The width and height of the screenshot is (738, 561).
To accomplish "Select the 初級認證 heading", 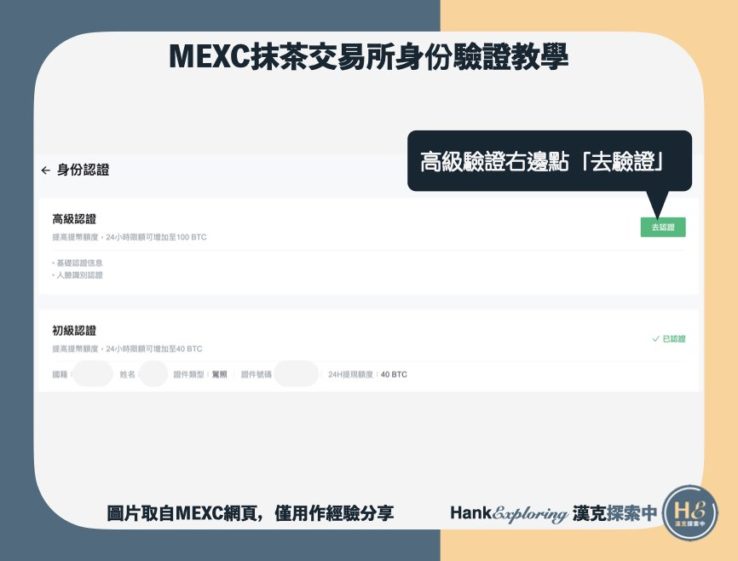I will pos(74,330).
